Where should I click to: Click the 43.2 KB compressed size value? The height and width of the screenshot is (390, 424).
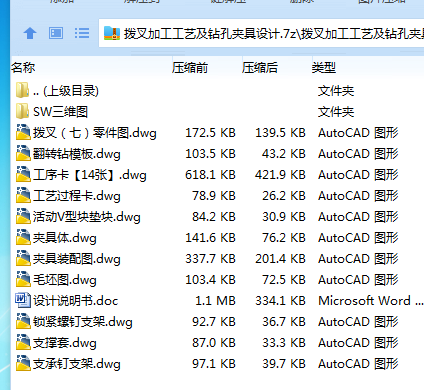point(284,154)
